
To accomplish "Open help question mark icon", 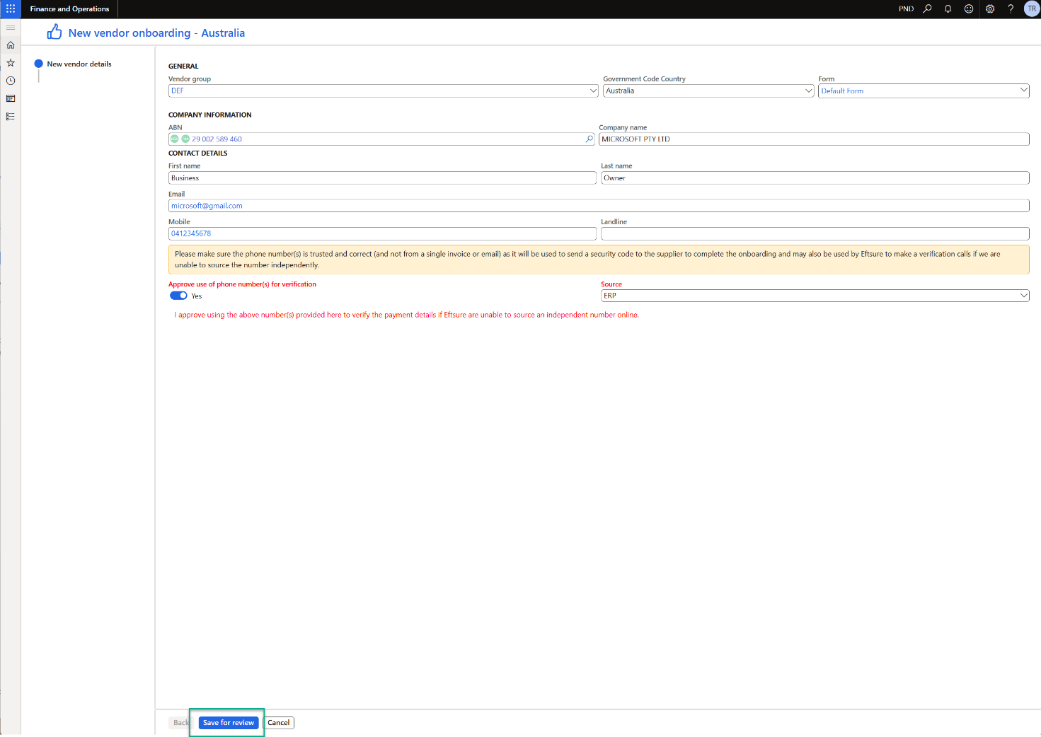I will (1010, 9).
